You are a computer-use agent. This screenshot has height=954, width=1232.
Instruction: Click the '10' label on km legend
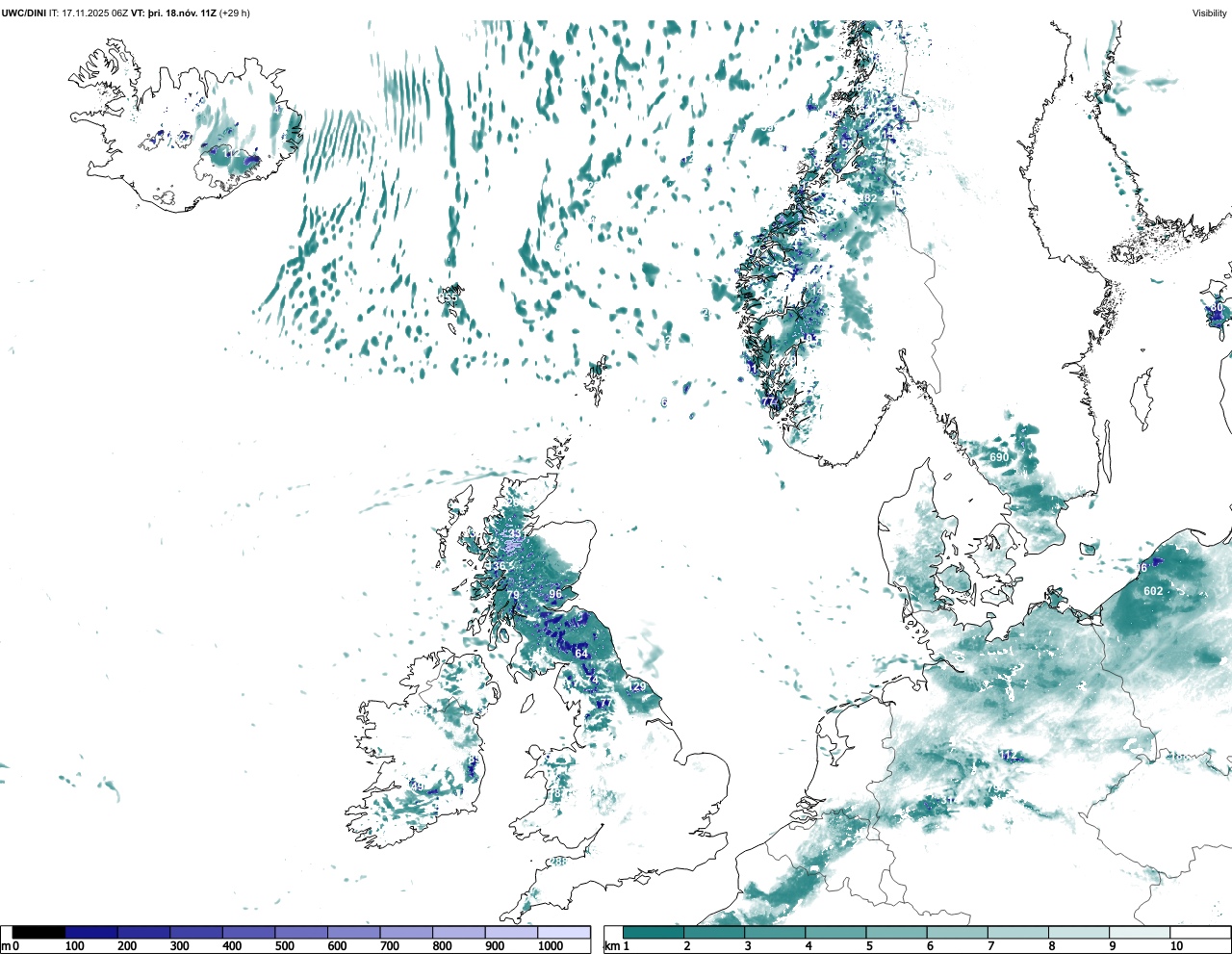[1176, 946]
